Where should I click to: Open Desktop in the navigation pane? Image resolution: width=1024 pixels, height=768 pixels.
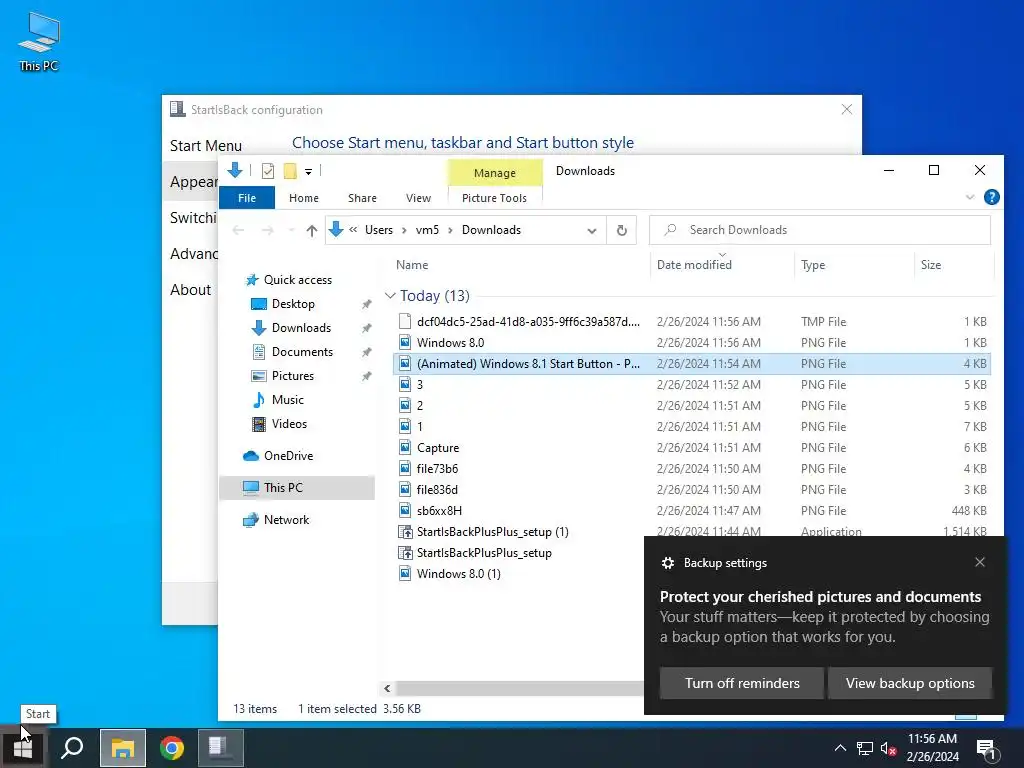pyautogui.click(x=293, y=304)
